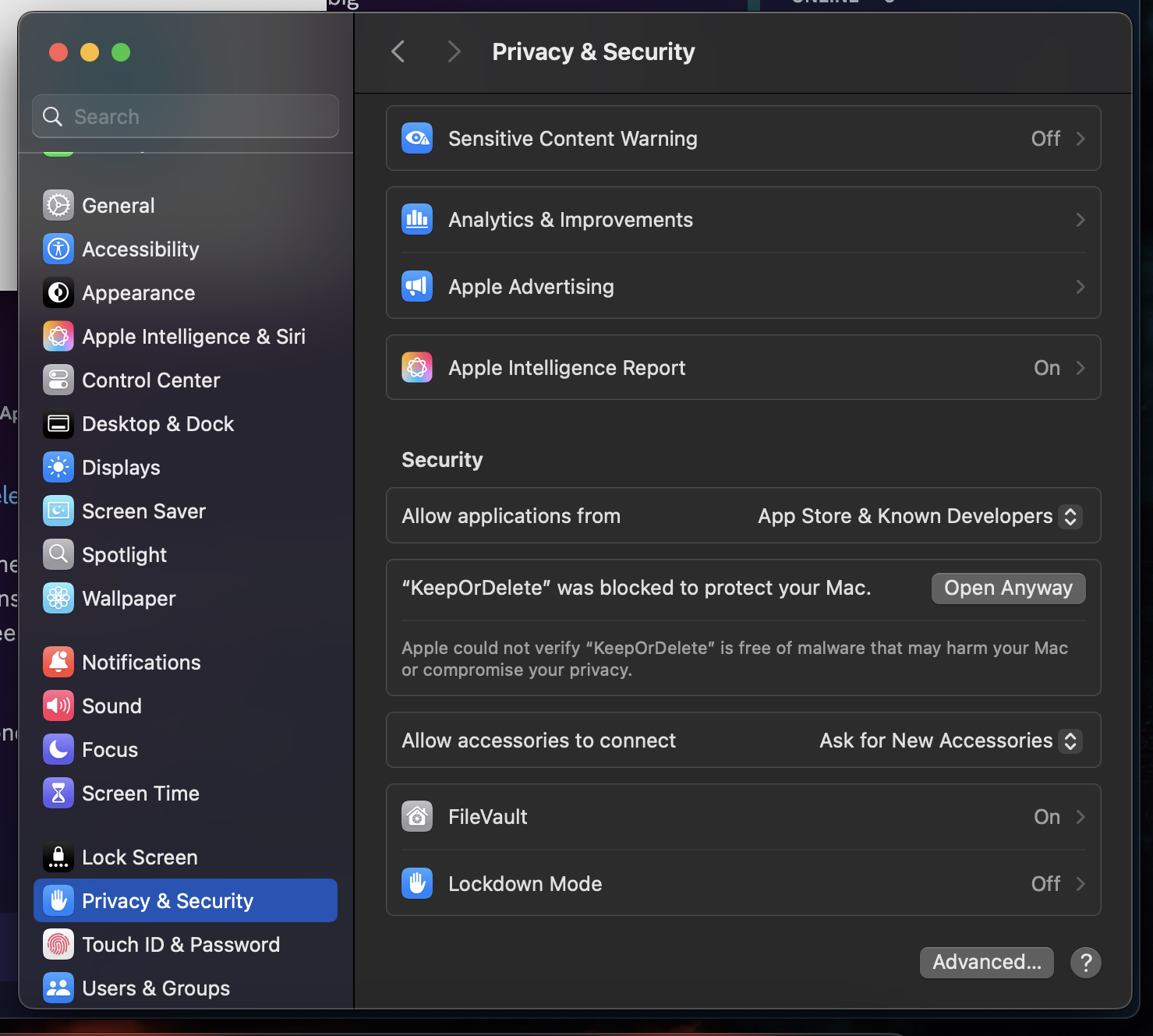This screenshot has height=1036, width=1153.
Task: Select Control Center icon
Action: coord(58,380)
